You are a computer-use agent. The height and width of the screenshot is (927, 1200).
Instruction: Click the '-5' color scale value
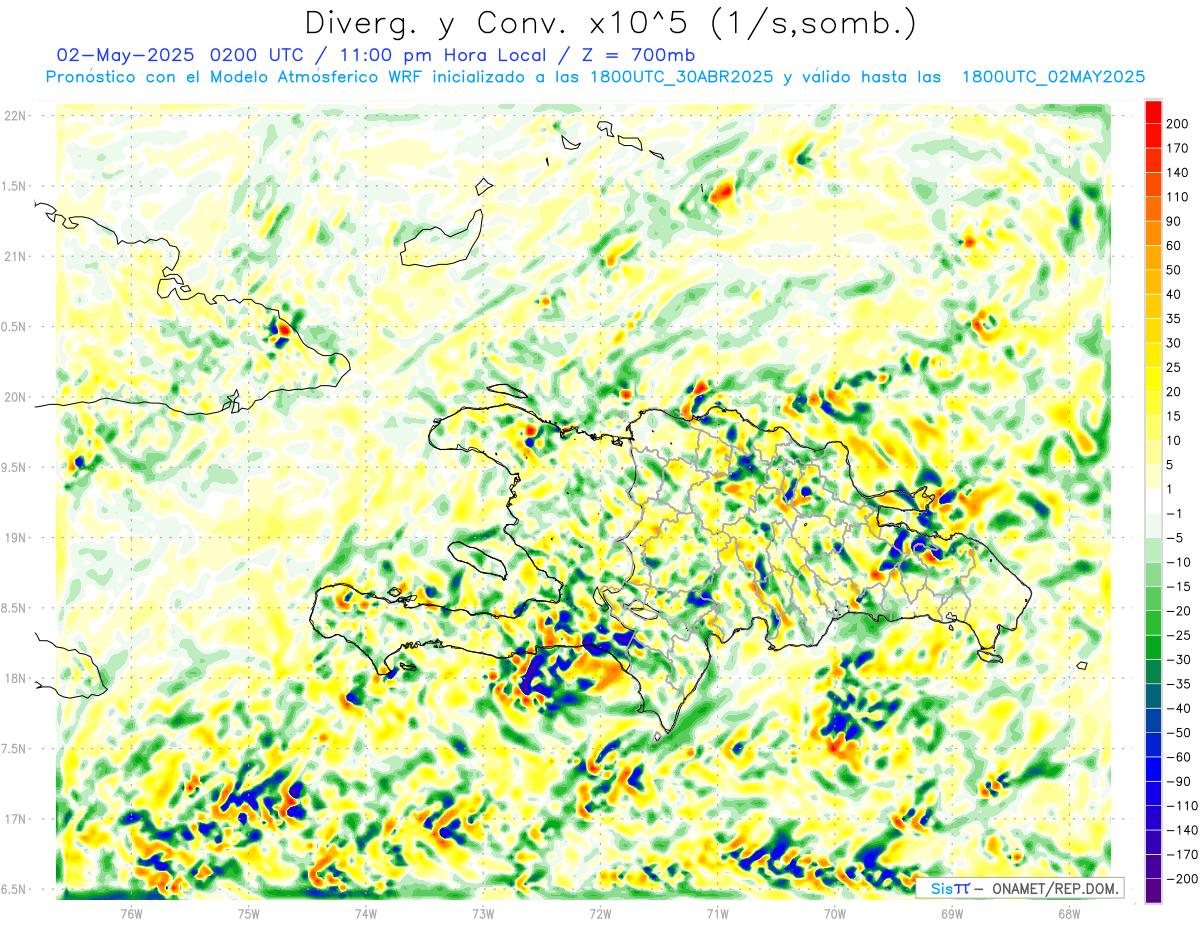coord(1174,538)
